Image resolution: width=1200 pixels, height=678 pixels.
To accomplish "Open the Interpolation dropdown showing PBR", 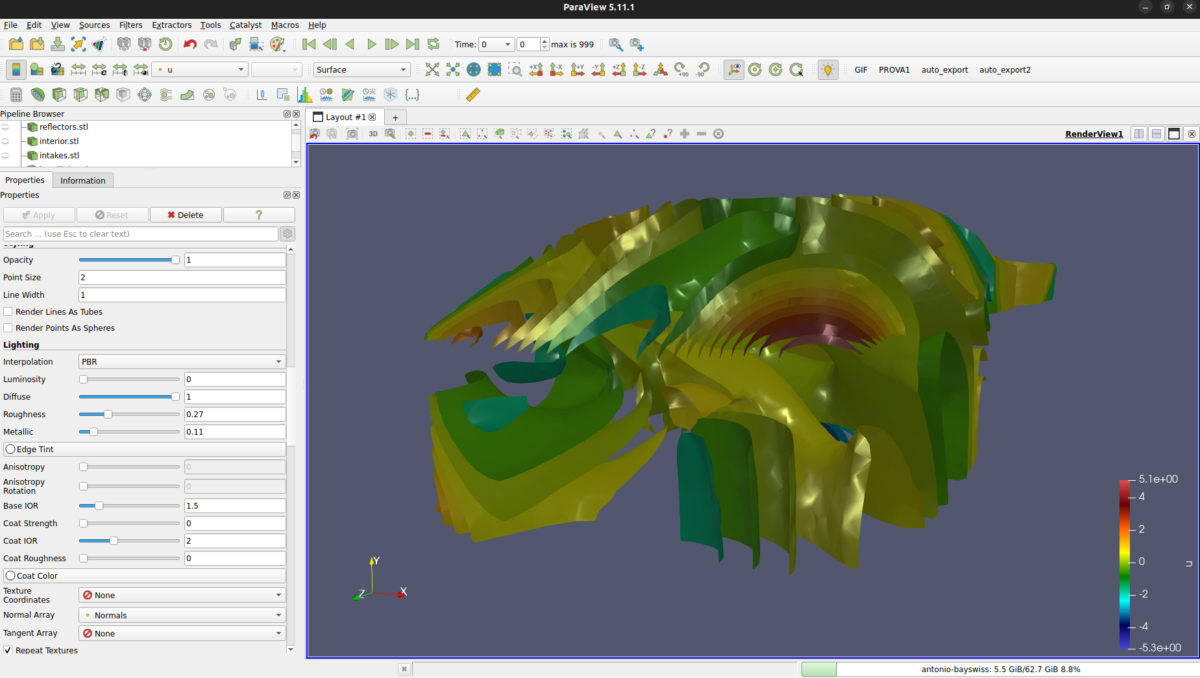I will tap(181, 361).
